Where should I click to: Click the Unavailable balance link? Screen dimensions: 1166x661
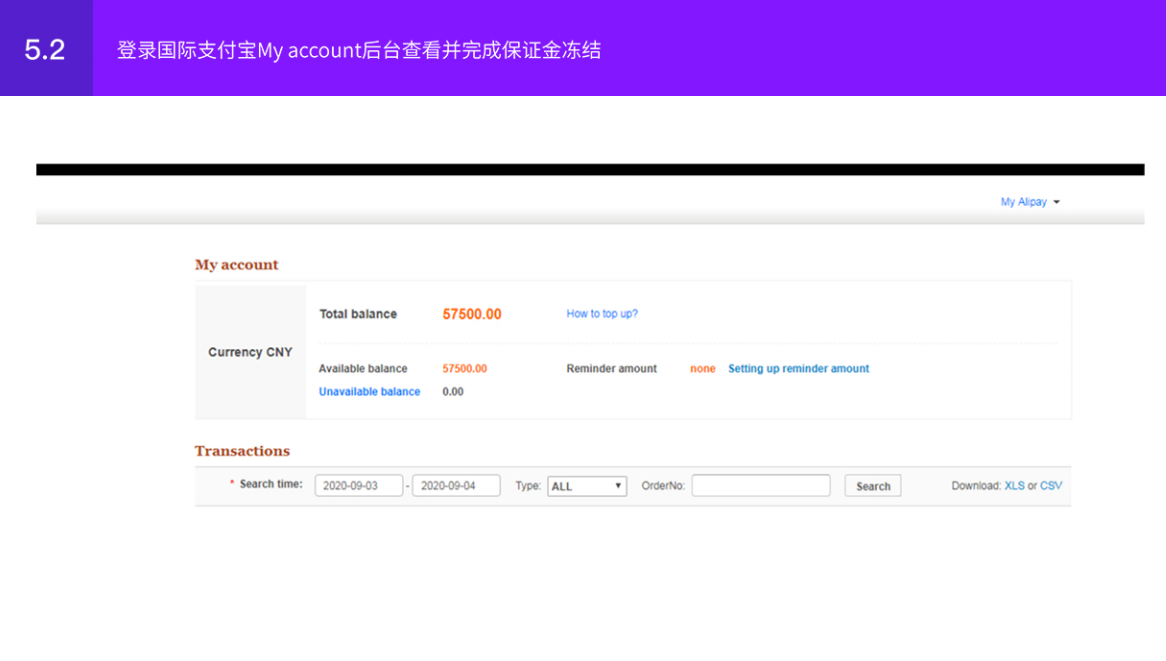pyautogui.click(x=369, y=391)
